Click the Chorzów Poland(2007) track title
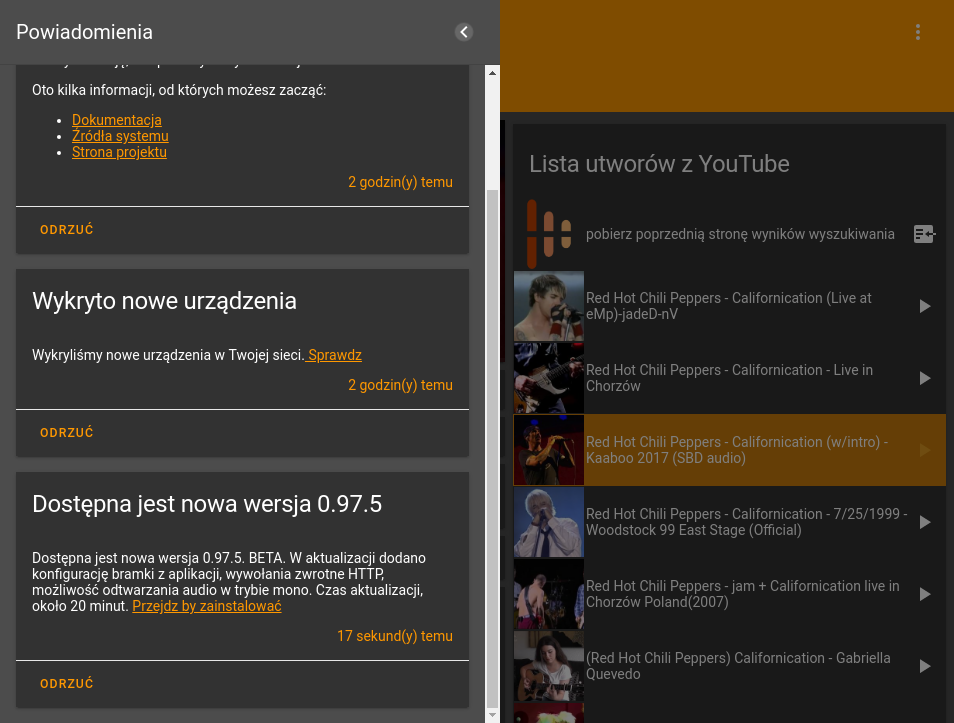 [x=742, y=594]
